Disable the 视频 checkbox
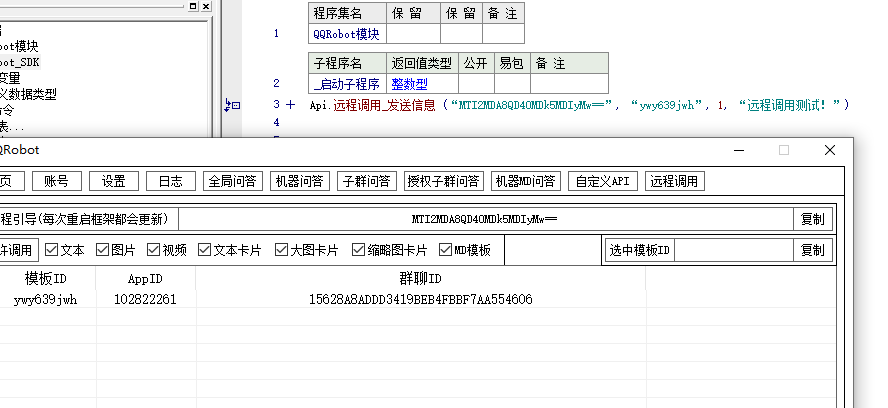This screenshot has height=408, width=888. 154,250
